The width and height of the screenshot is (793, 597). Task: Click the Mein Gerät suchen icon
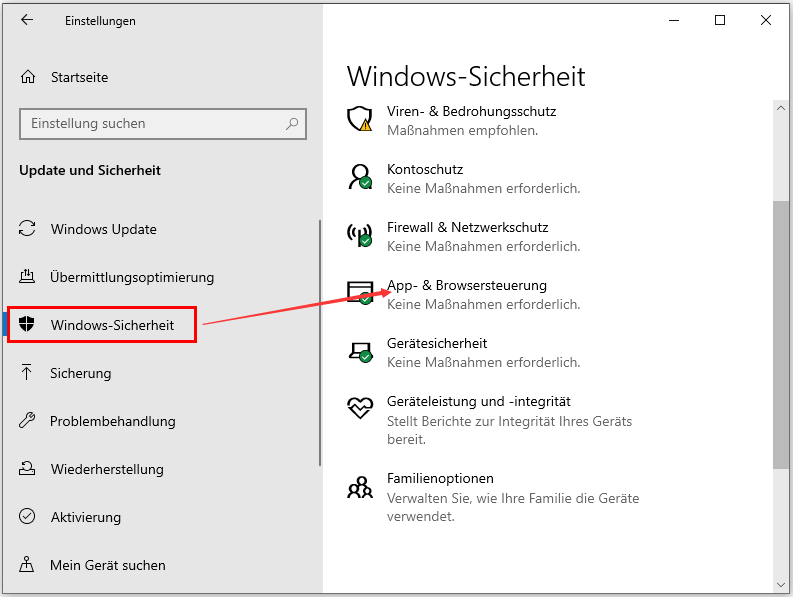26,564
